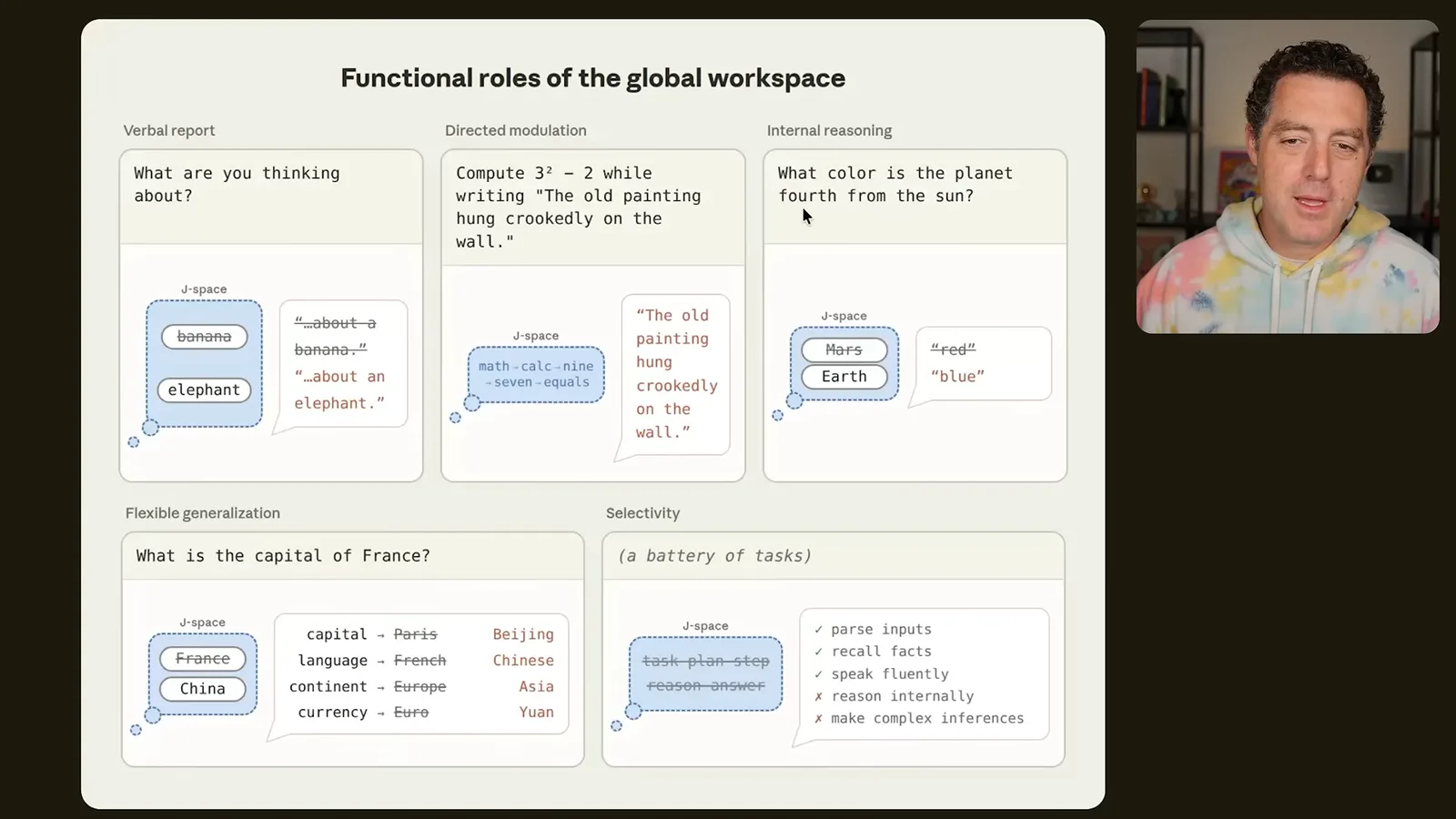Click the presenter webcam video
Image resolution: width=1456 pixels, height=819 pixels.
tap(1288, 177)
